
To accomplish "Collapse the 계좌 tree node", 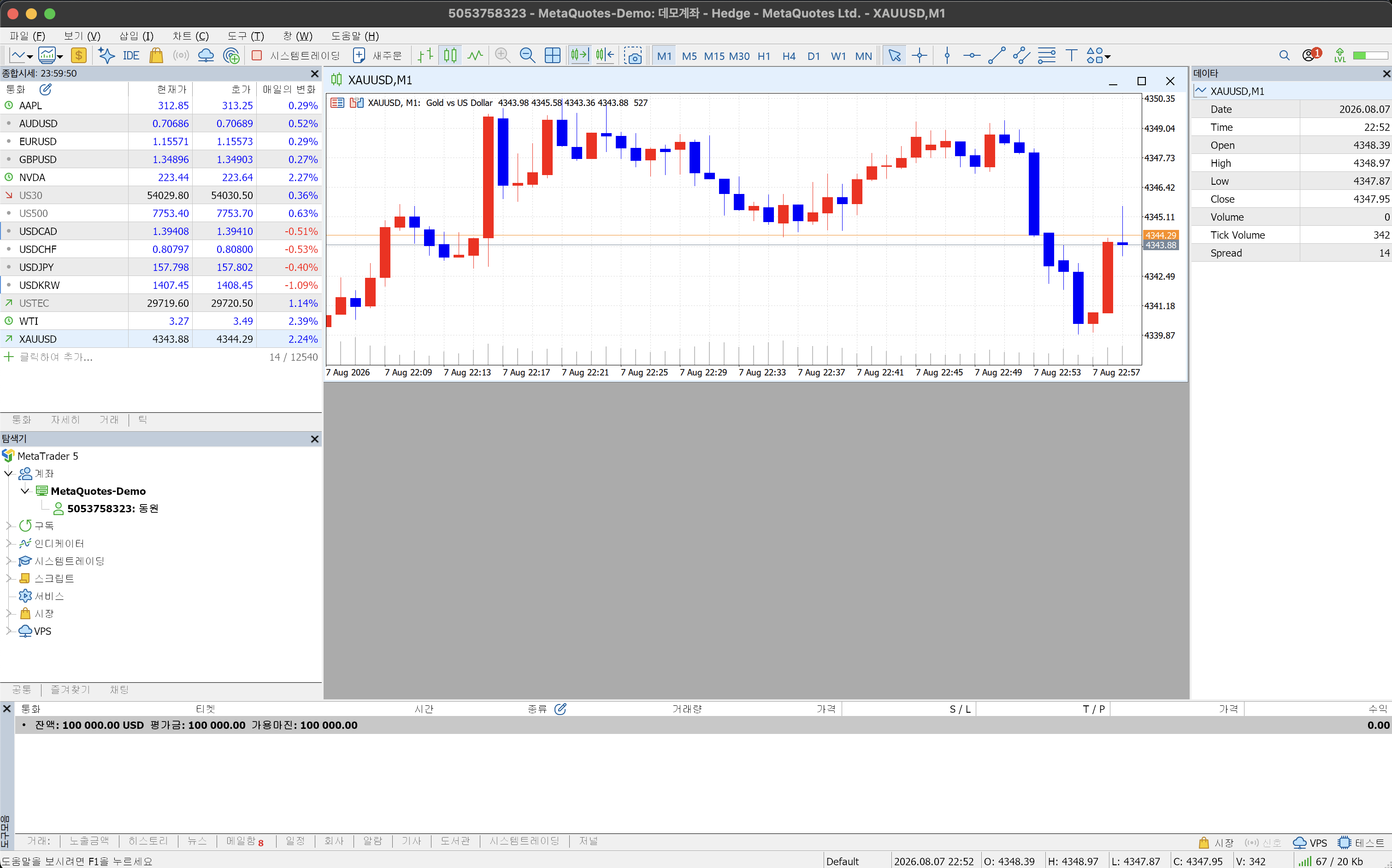I will point(8,474).
